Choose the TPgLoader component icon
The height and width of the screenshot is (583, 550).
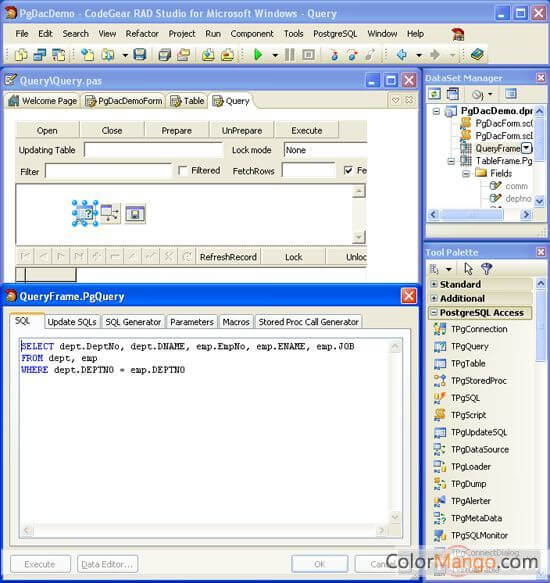pos(440,467)
